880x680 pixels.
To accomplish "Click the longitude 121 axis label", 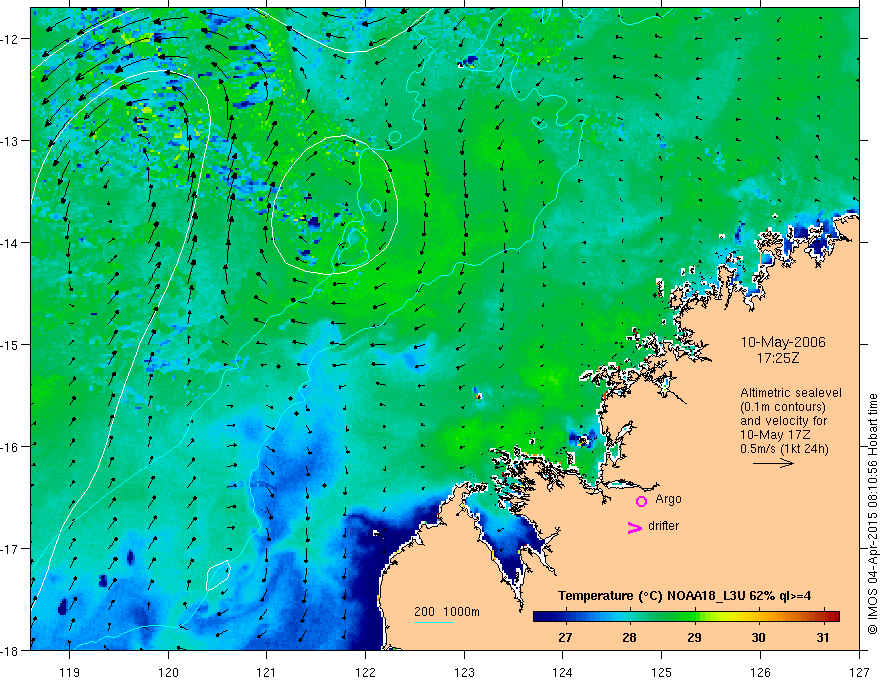I will tap(267, 672).
